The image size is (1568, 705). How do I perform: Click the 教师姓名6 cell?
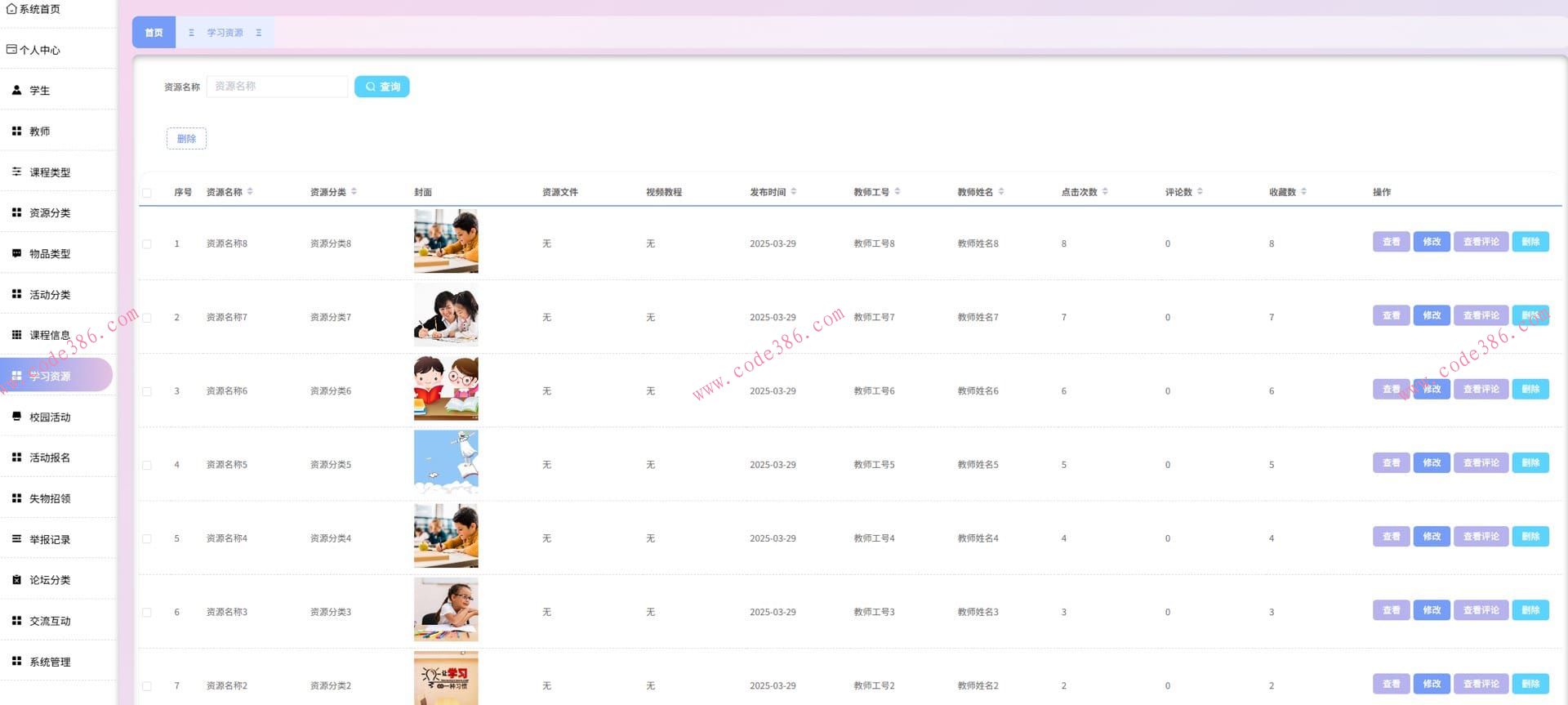(x=978, y=391)
